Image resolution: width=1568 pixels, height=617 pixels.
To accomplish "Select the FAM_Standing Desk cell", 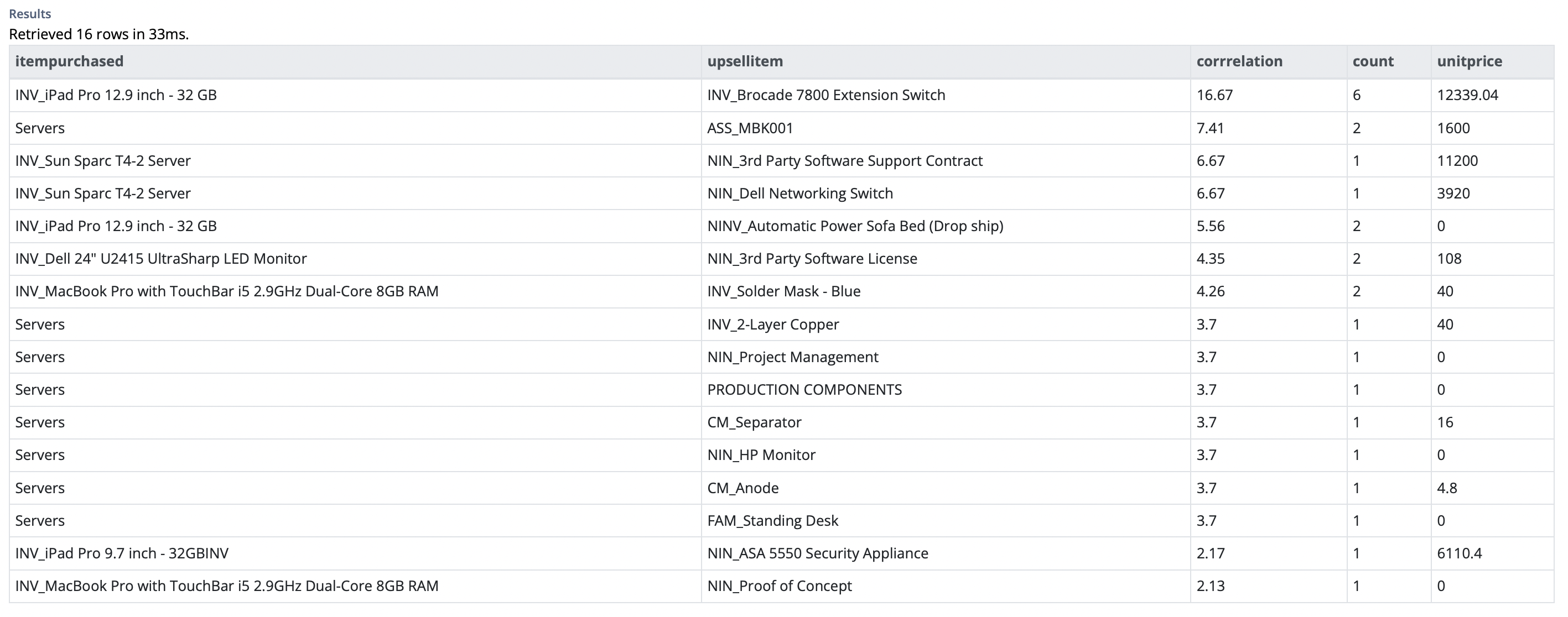I will [946, 521].
